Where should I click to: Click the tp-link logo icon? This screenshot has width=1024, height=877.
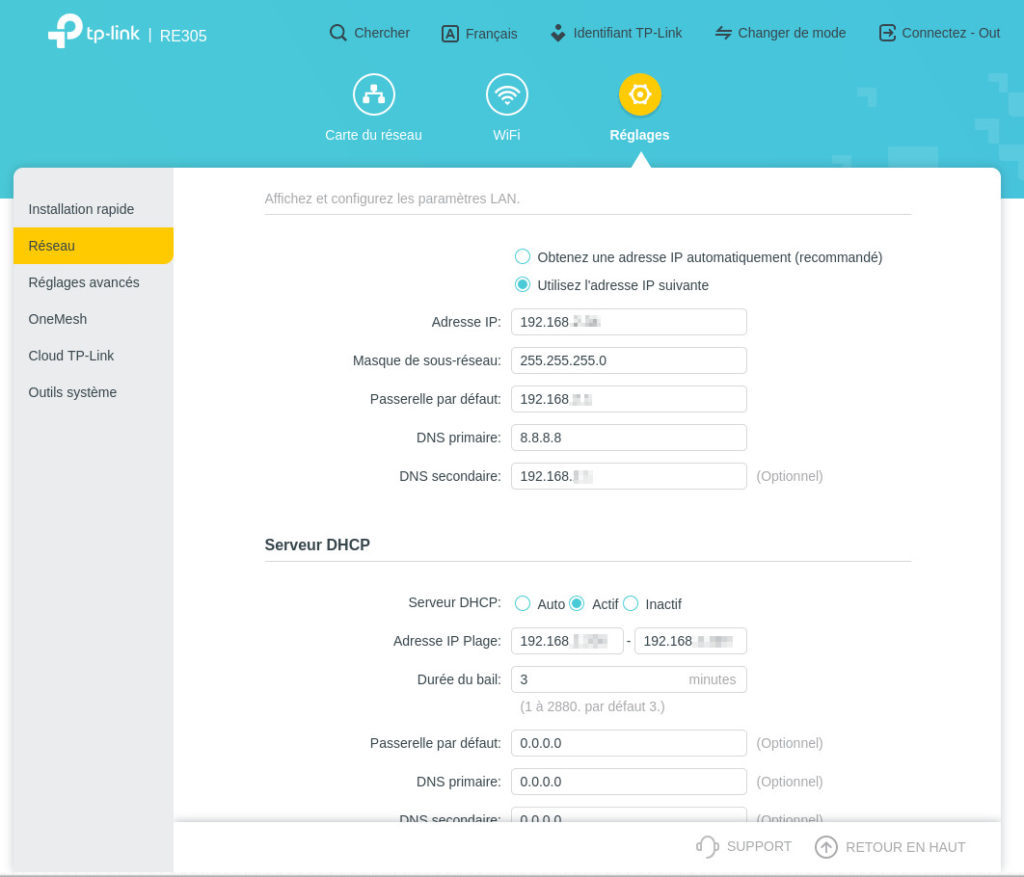[66, 31]
